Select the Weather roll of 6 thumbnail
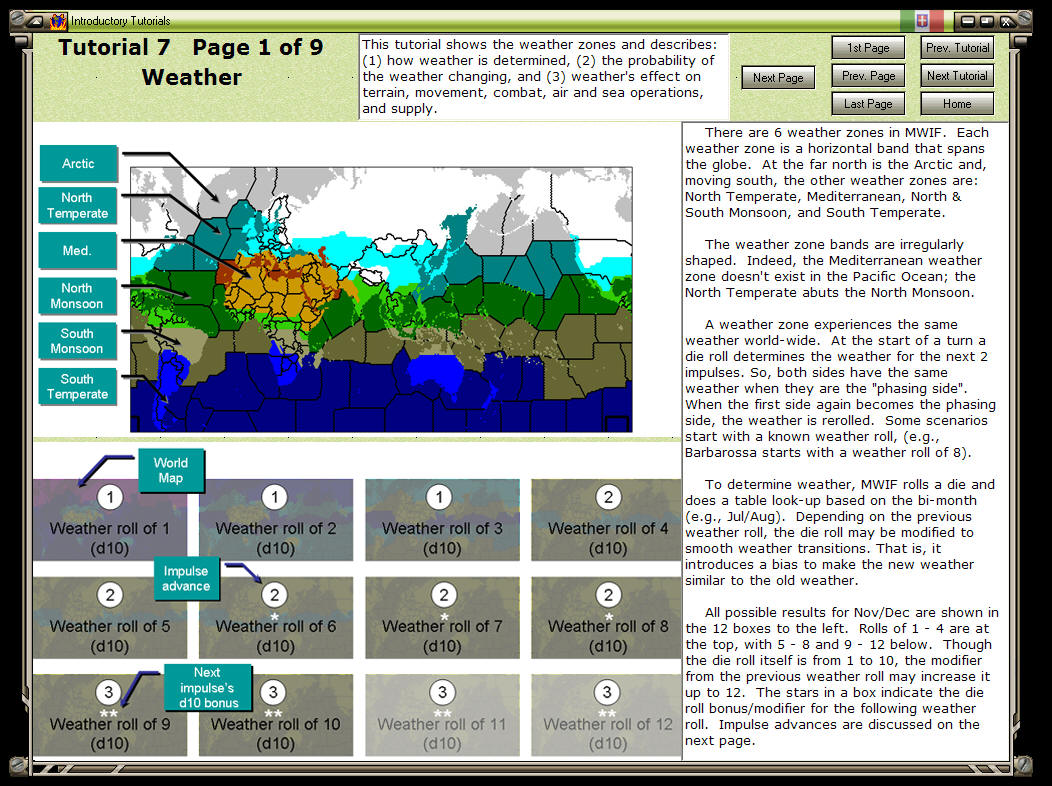 (276, 618)
